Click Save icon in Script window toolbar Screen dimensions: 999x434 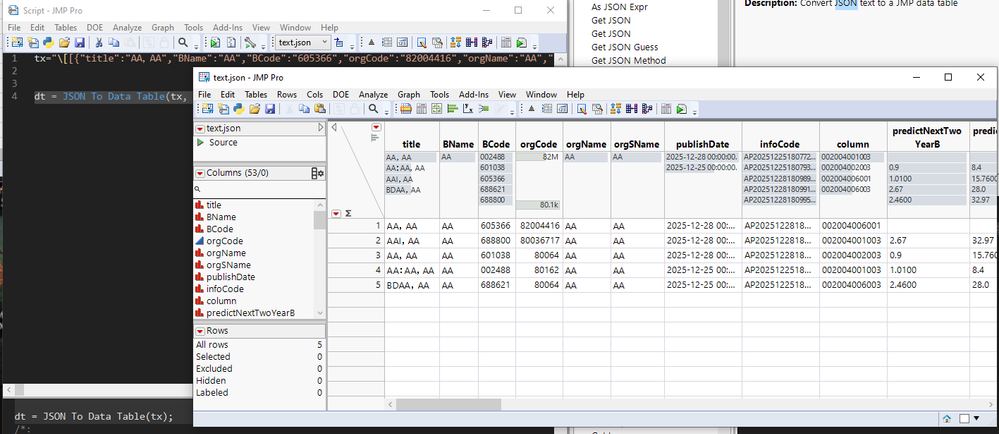click(80, 43)
